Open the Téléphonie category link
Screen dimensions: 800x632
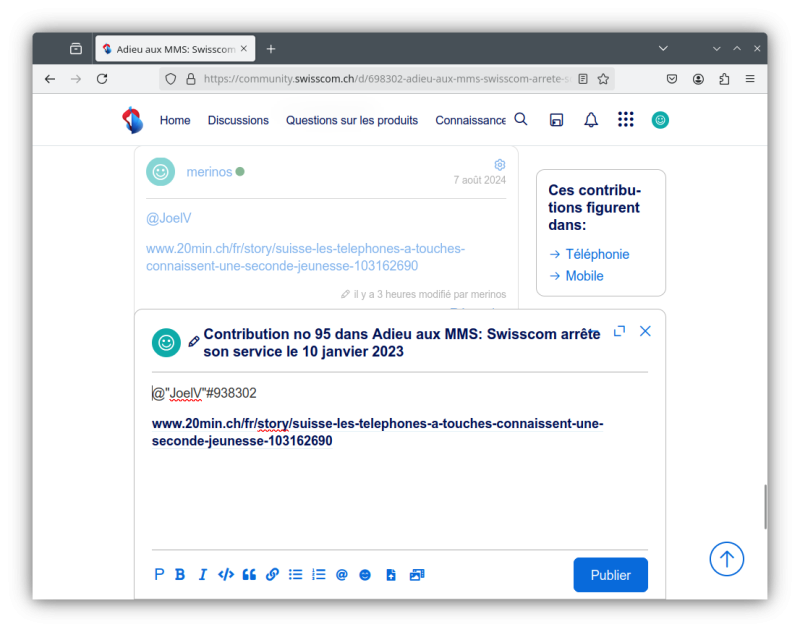pyautogui.click(x=597, y=254)
